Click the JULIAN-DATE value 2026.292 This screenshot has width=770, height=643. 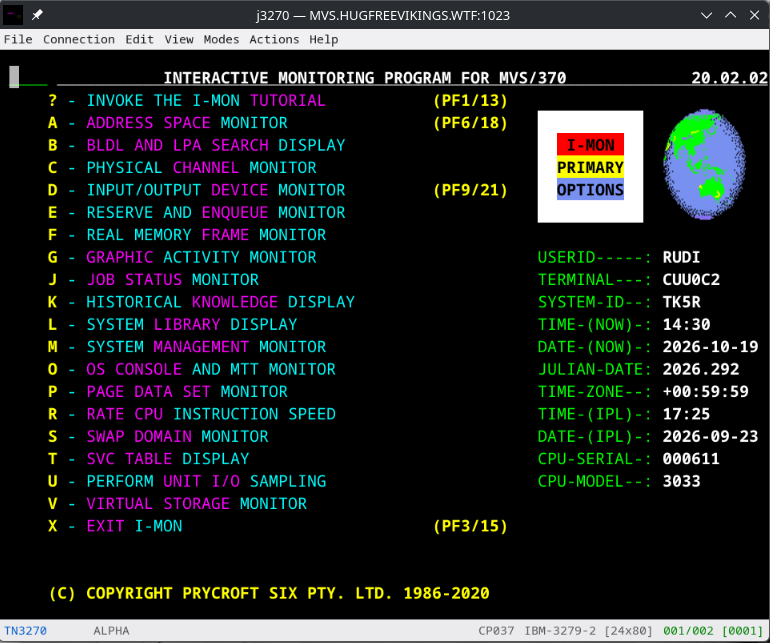click(x=701, y=369)
